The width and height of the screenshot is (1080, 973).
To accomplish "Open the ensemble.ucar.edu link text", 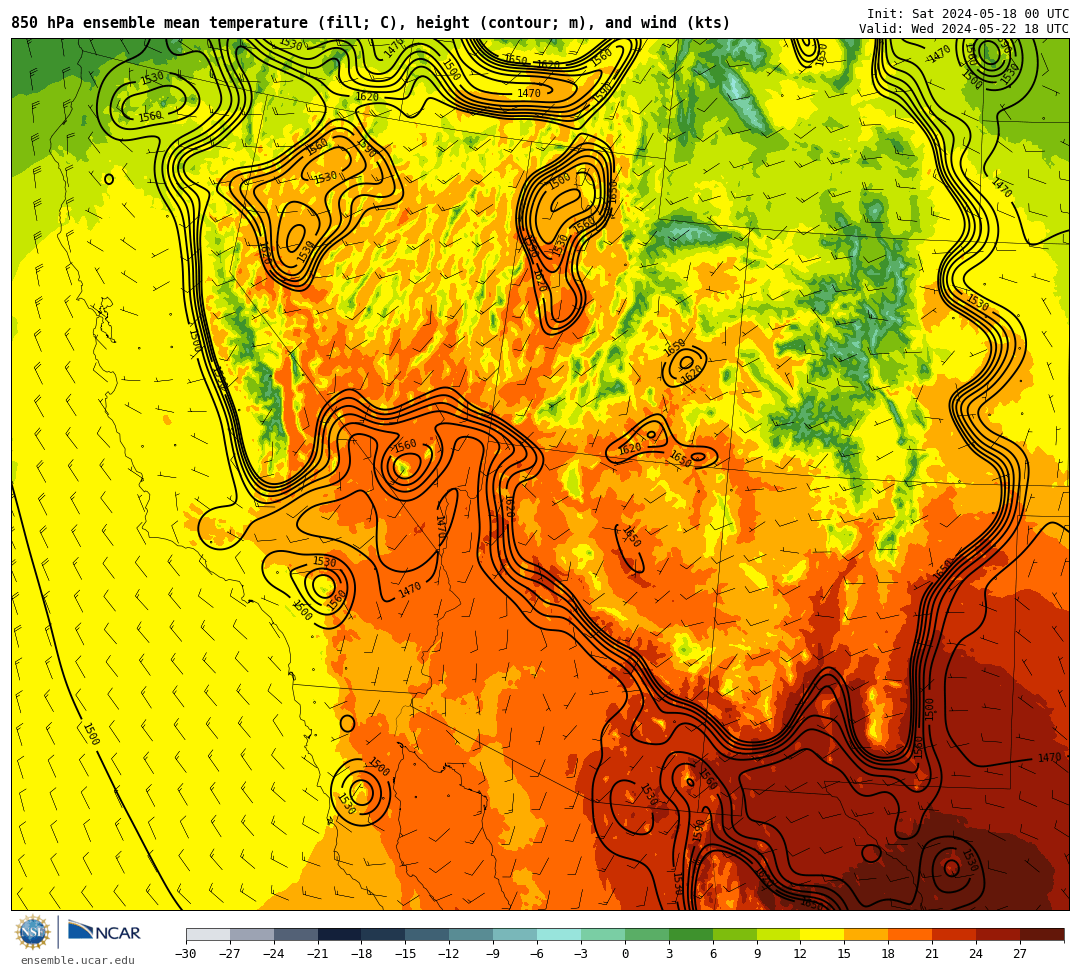I will [78, 960].
